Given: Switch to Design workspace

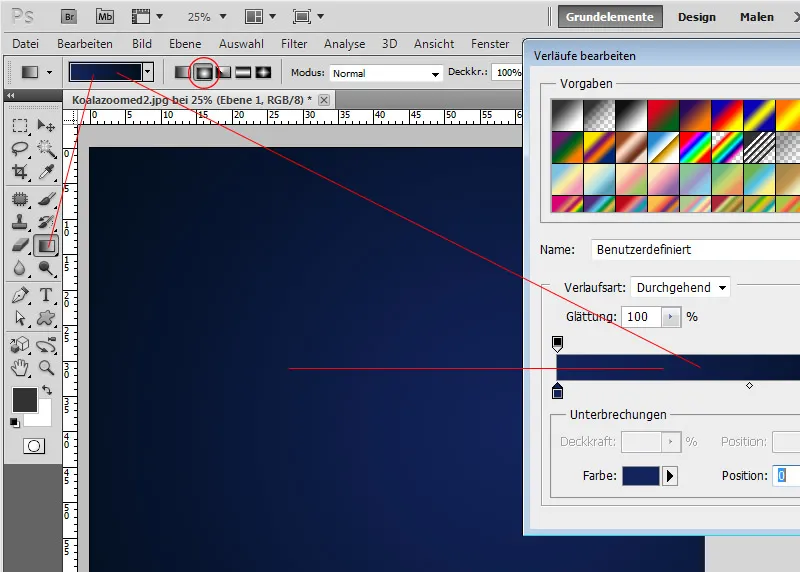Looking at the screenshot, I should point(696,17).
